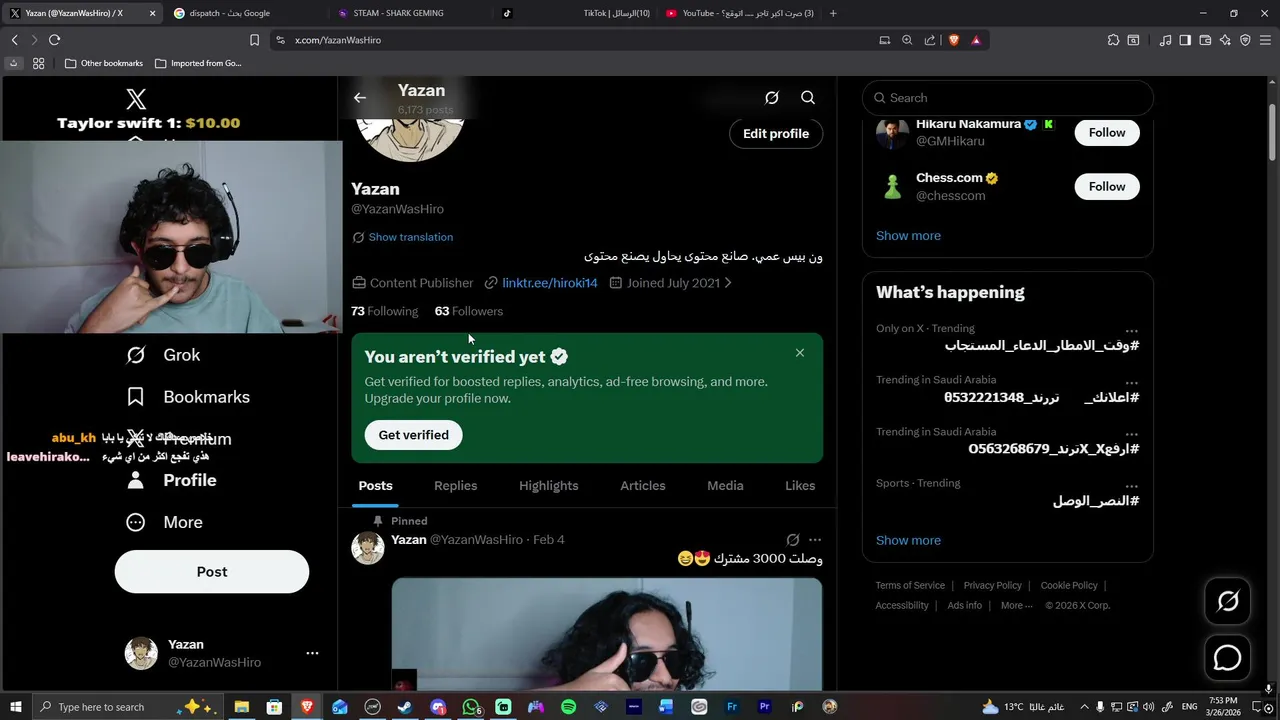Switch to the Likes tab
Screen dimensions: 1280x720
(x=800, y=486)
